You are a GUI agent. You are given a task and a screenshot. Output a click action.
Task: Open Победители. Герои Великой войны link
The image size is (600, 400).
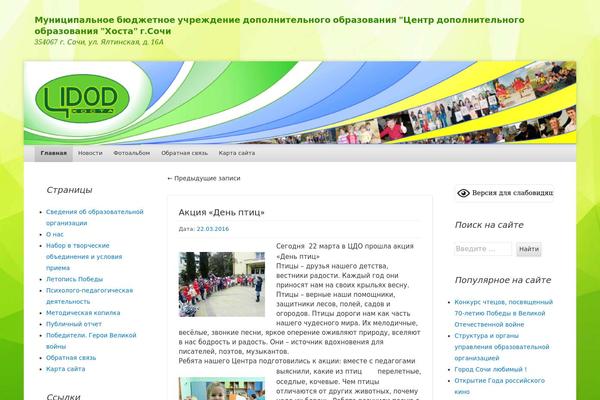pos(91,341)
